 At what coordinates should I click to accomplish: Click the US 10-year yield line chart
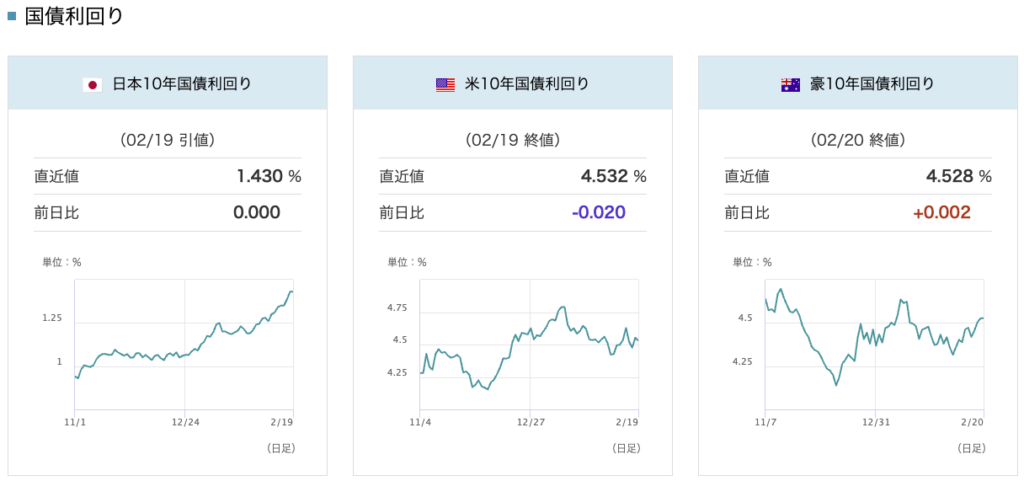click(530, 345)
